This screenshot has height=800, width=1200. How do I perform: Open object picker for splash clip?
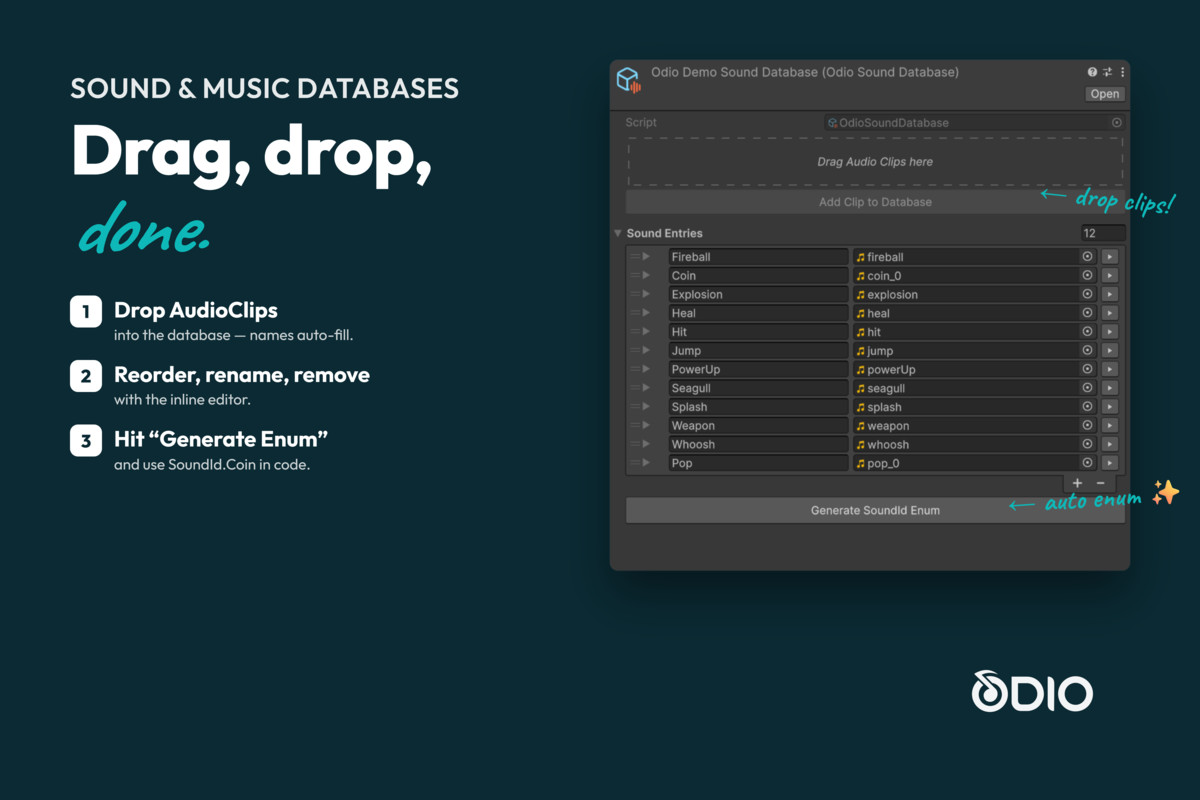tap(1088, 407)
